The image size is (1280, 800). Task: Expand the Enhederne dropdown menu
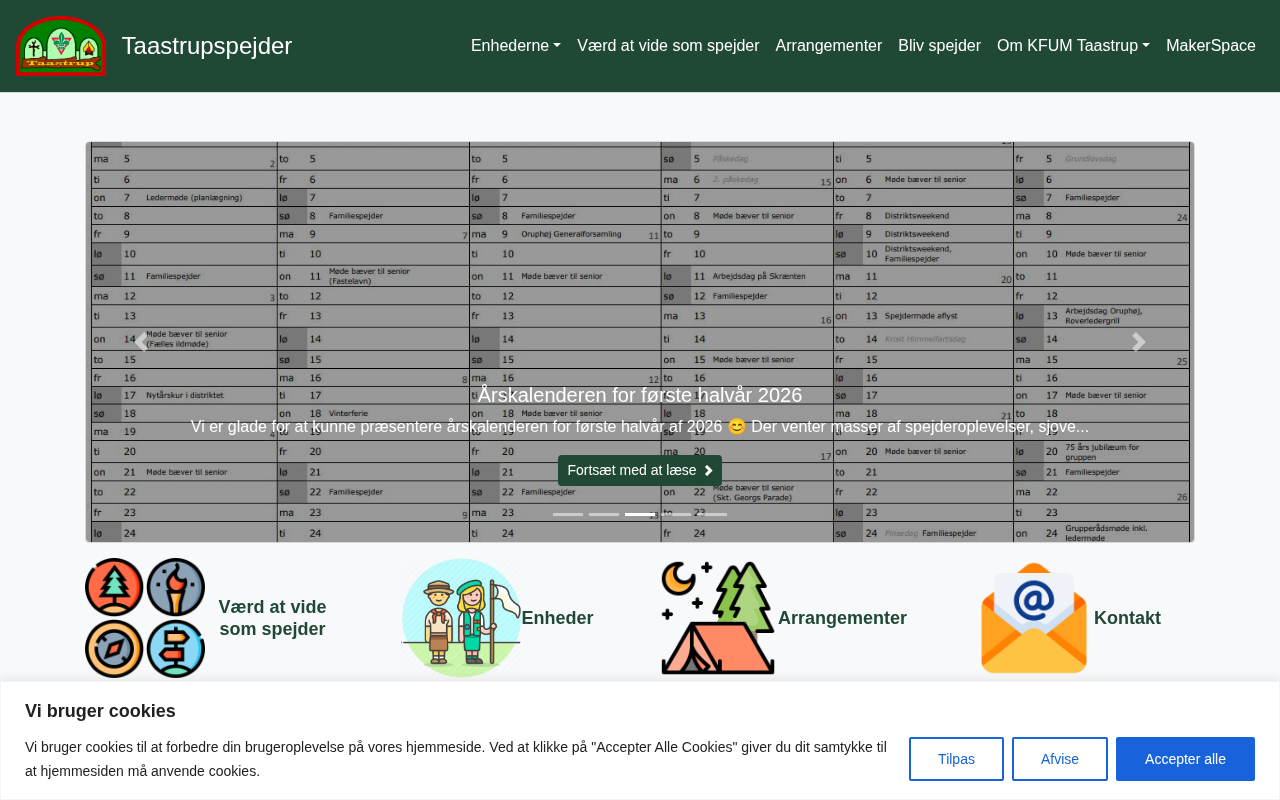(x=516, y=46)
